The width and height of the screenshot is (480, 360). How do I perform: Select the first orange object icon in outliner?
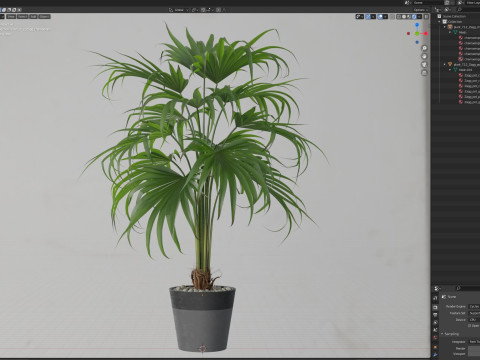click(450, 27)
